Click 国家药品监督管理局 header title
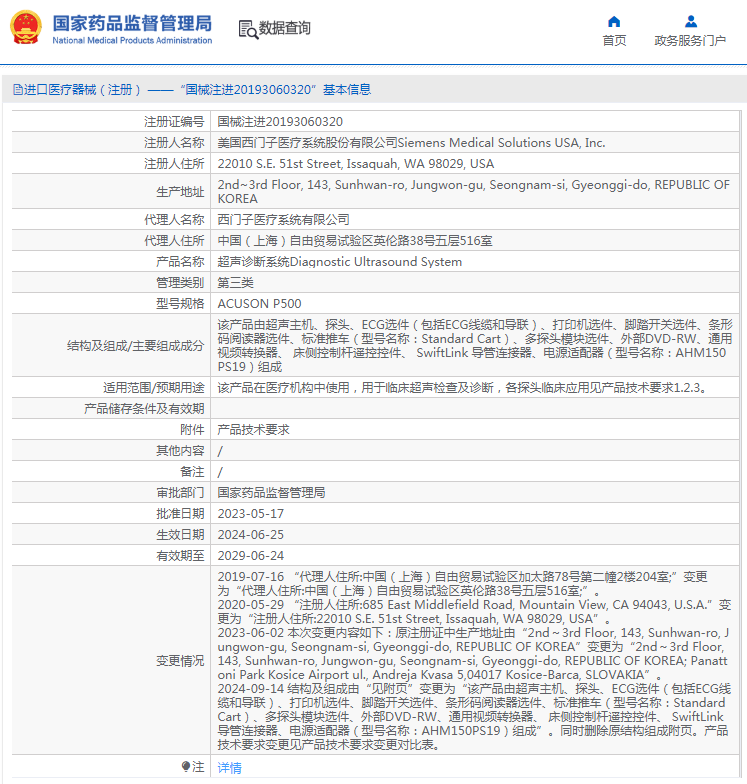747x784 pixels. [x=132, y=23]
